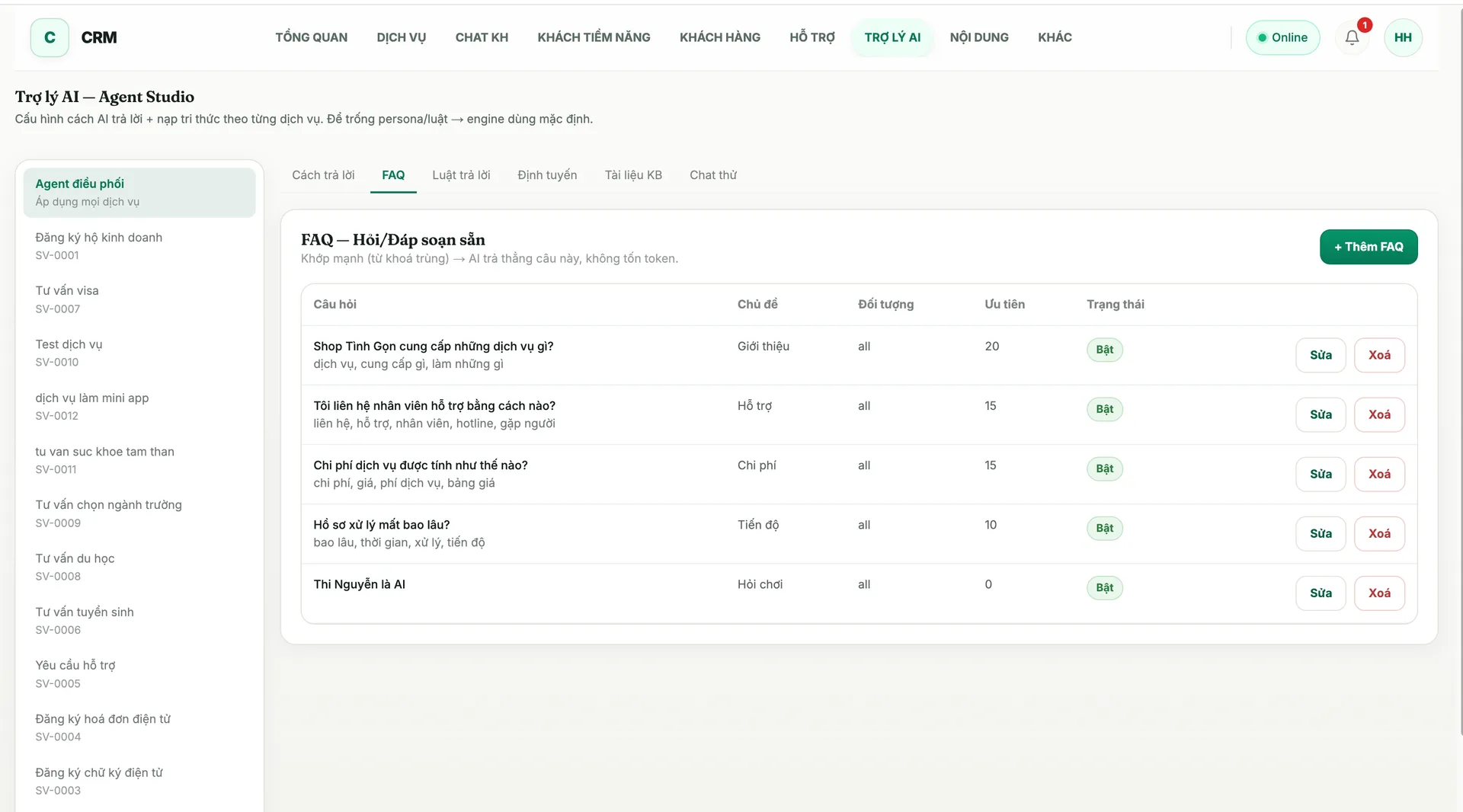Delete the Tôi liên hệ nhân viên FAQ
The height and width of the screenshot is (812, 1463).
point(1379,414)
